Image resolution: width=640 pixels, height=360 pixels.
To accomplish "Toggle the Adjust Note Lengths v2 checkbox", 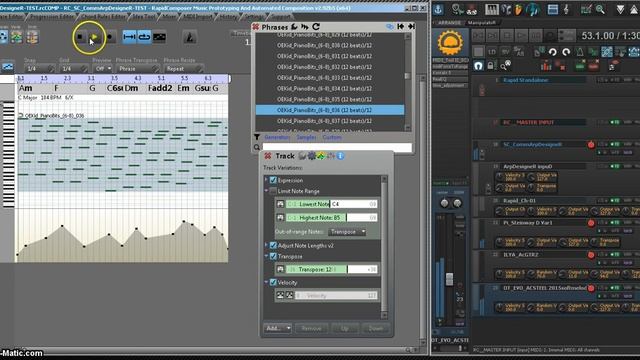I will coord(273,245).
